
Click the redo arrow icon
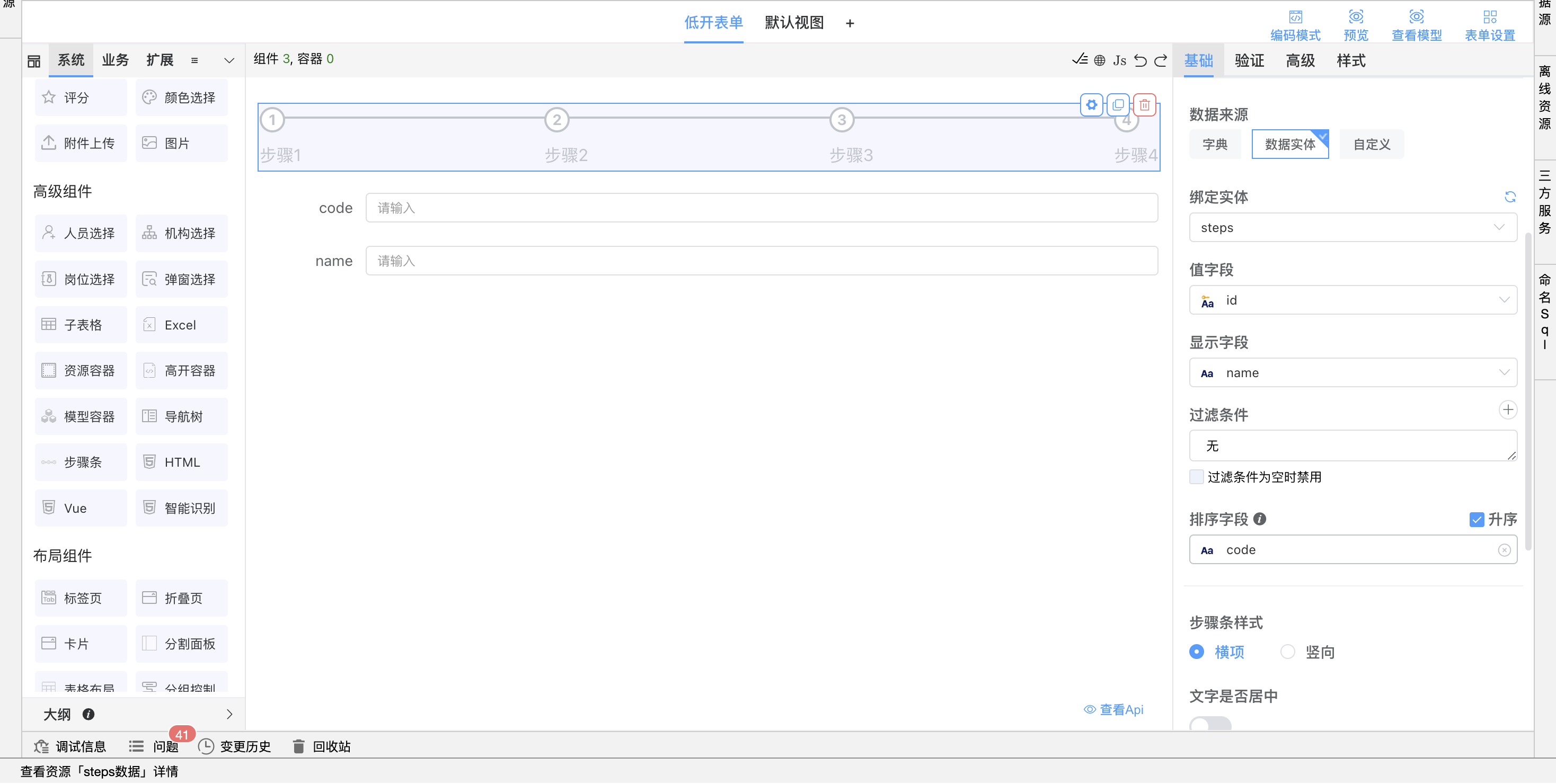pos(1160,60)
